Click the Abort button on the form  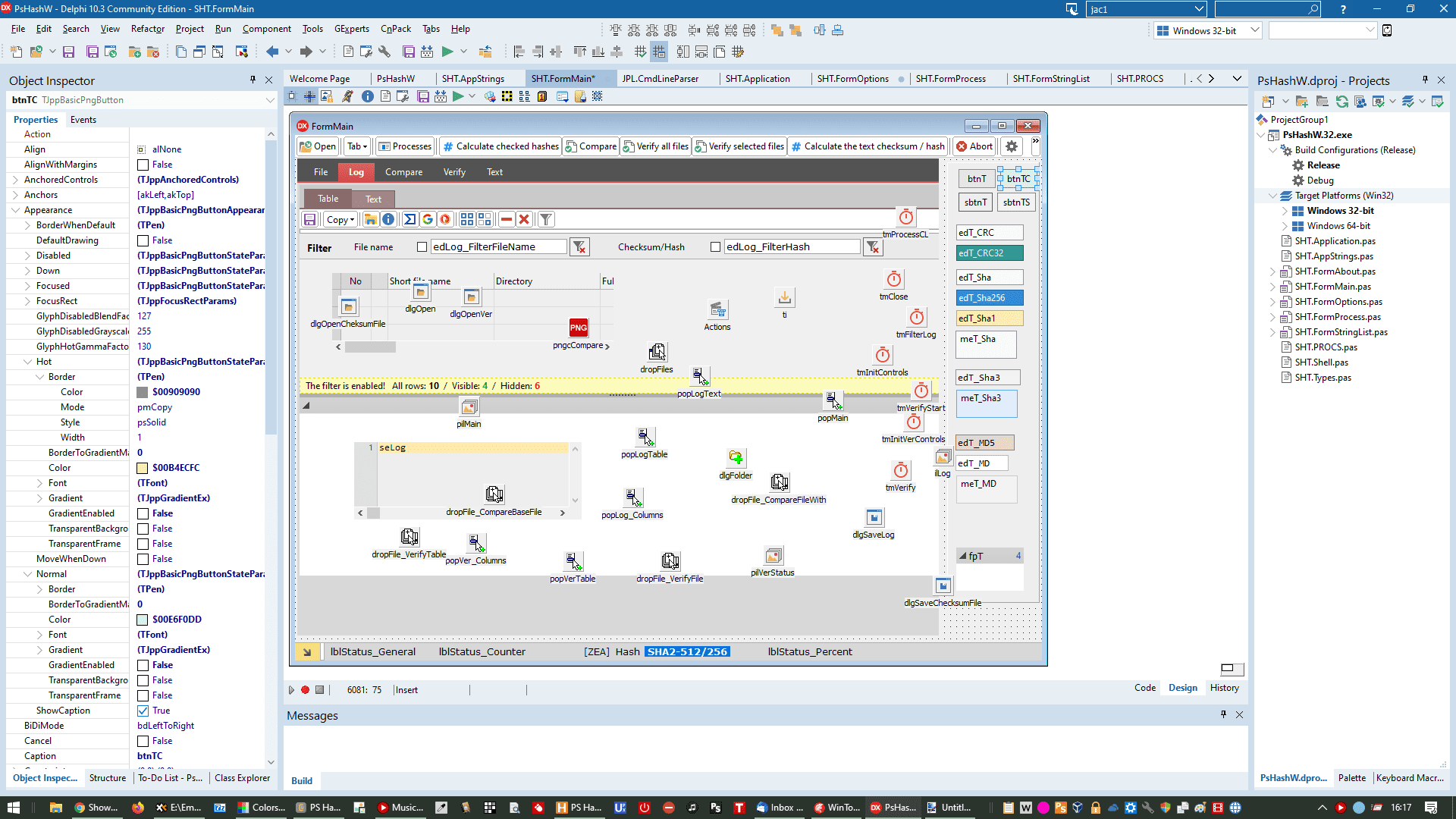point(974,146)
